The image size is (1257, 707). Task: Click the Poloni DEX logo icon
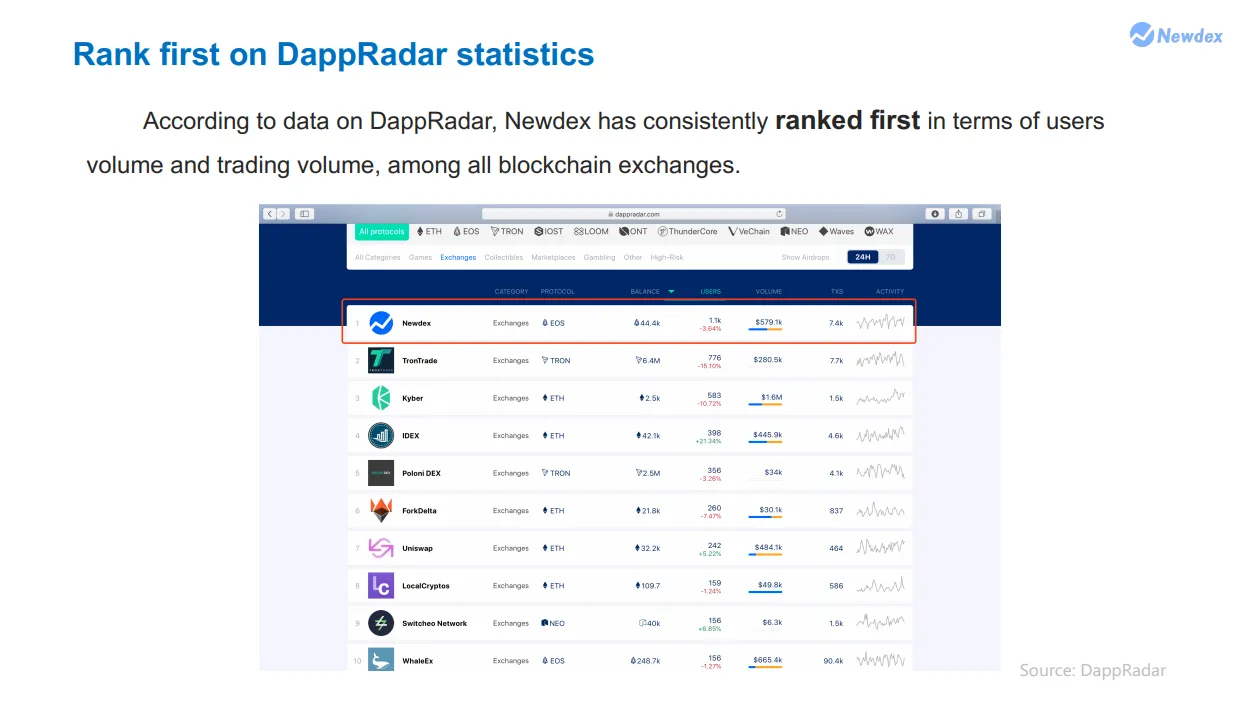[x=381, y=473]
